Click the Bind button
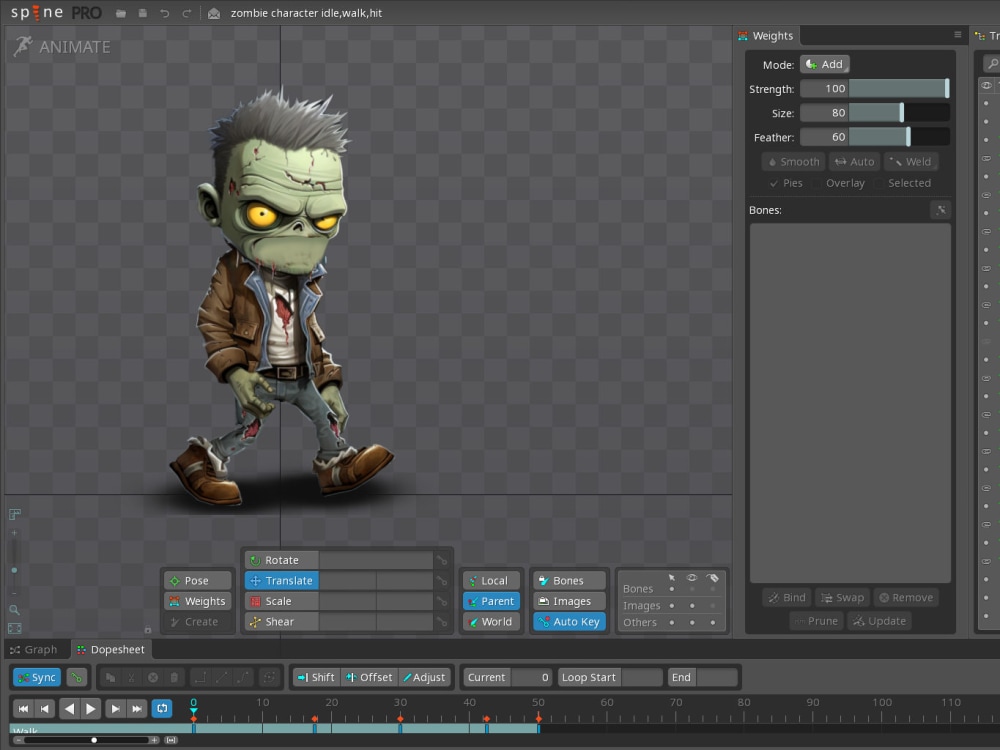Screen dimensions: 1000x750 pos(786,598)
